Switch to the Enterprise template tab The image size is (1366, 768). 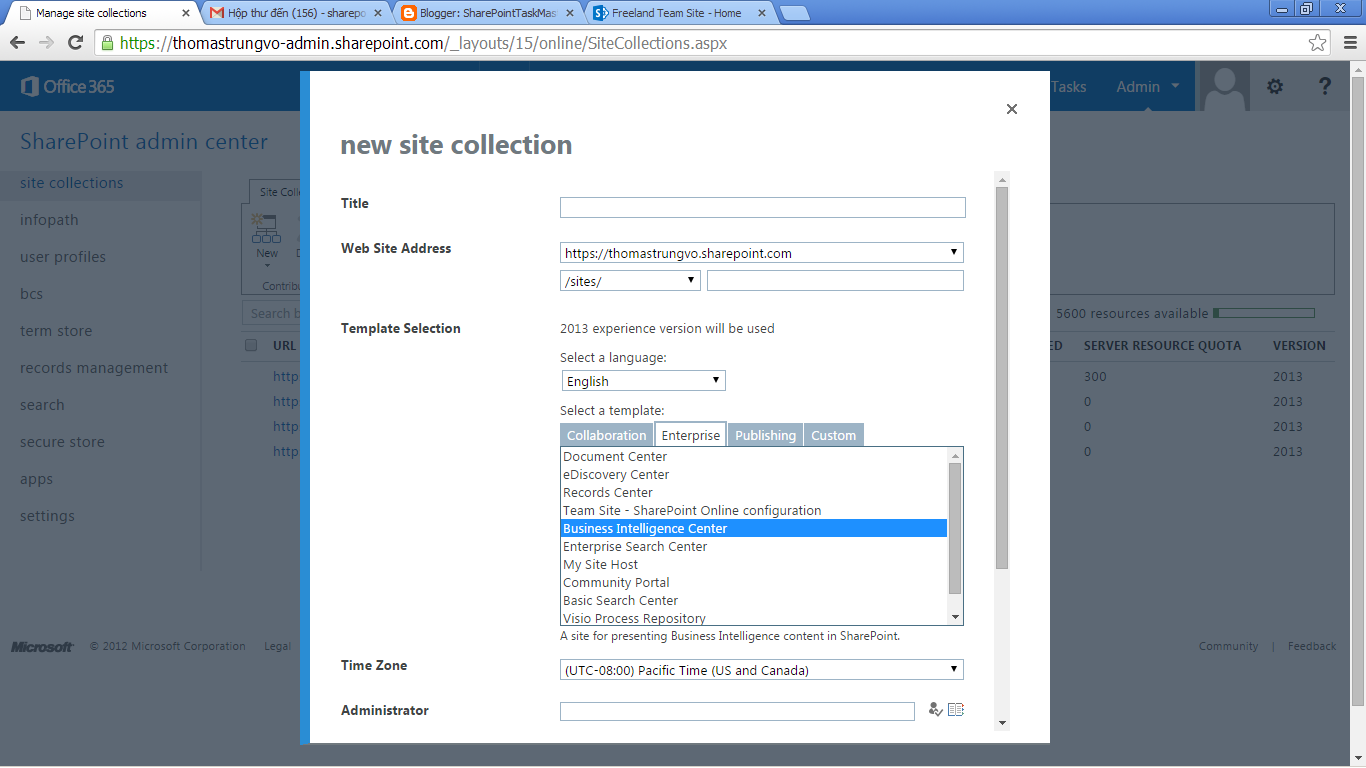coord(691,435)
